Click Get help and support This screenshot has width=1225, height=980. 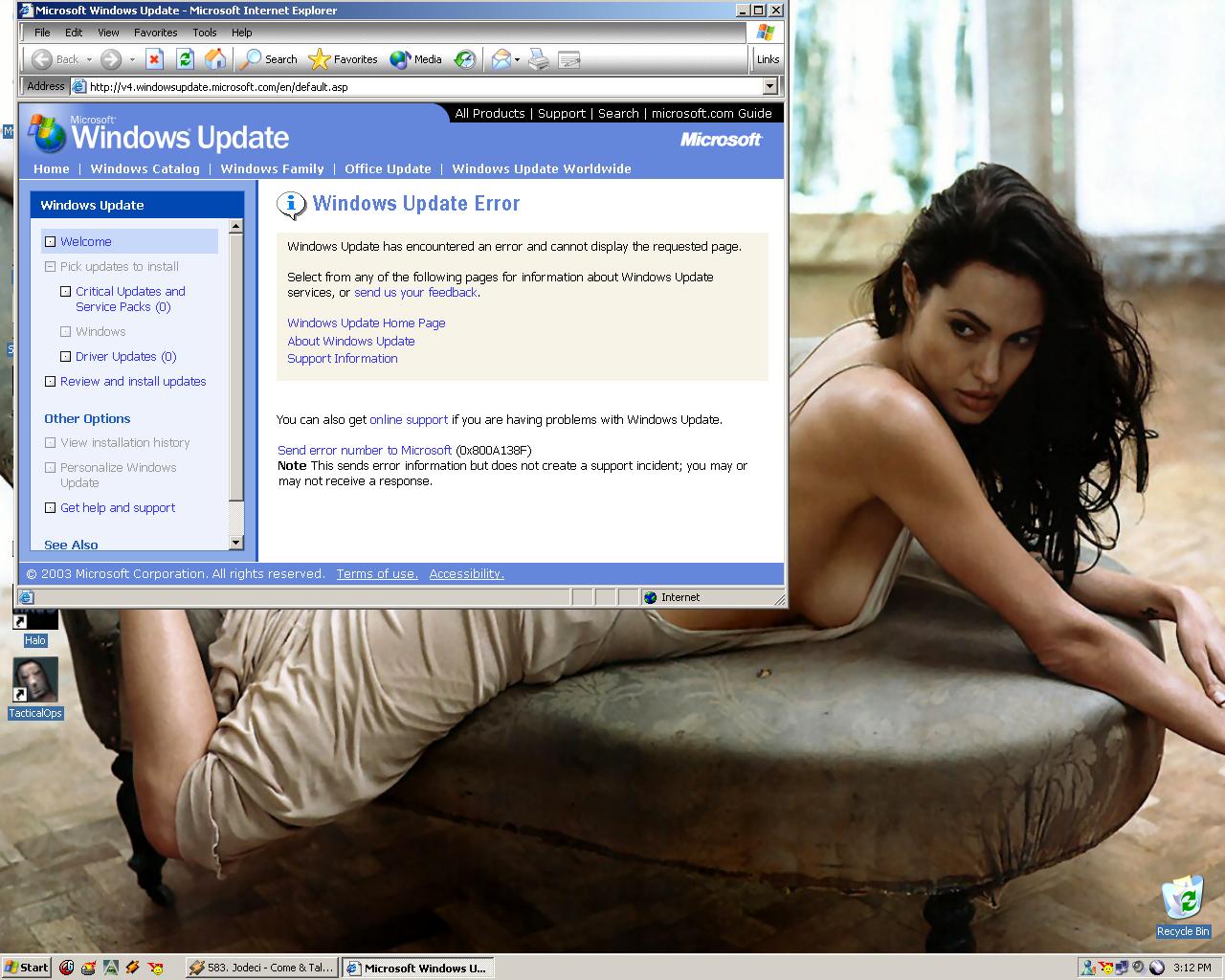(x=118, y=507)
